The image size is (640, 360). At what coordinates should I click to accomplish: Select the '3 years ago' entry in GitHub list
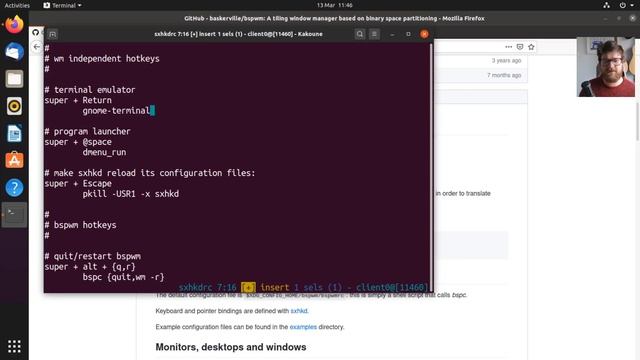click(x=506, y=60)
